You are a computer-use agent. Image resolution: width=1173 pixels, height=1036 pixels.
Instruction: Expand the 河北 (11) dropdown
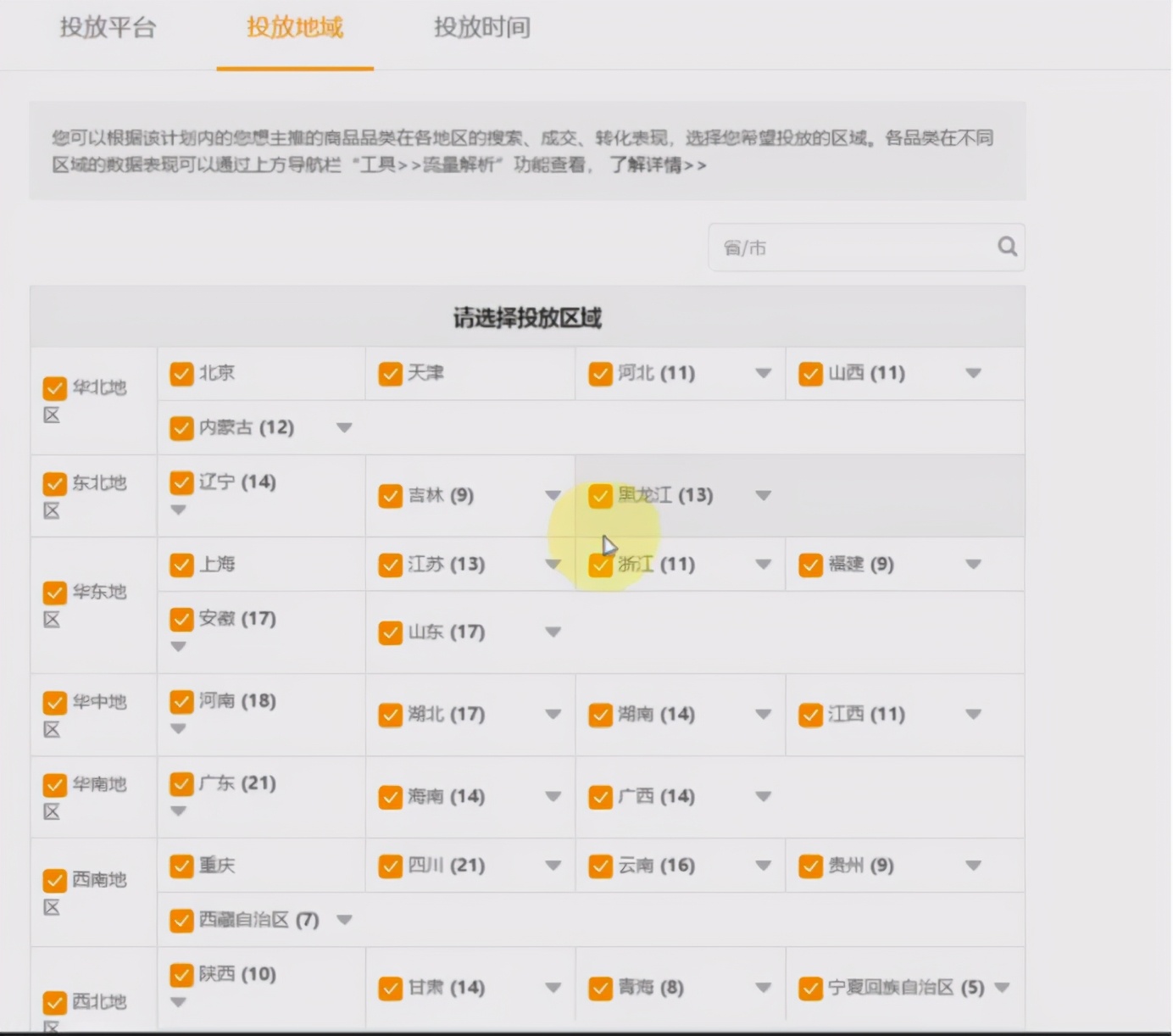coord(764,373)
